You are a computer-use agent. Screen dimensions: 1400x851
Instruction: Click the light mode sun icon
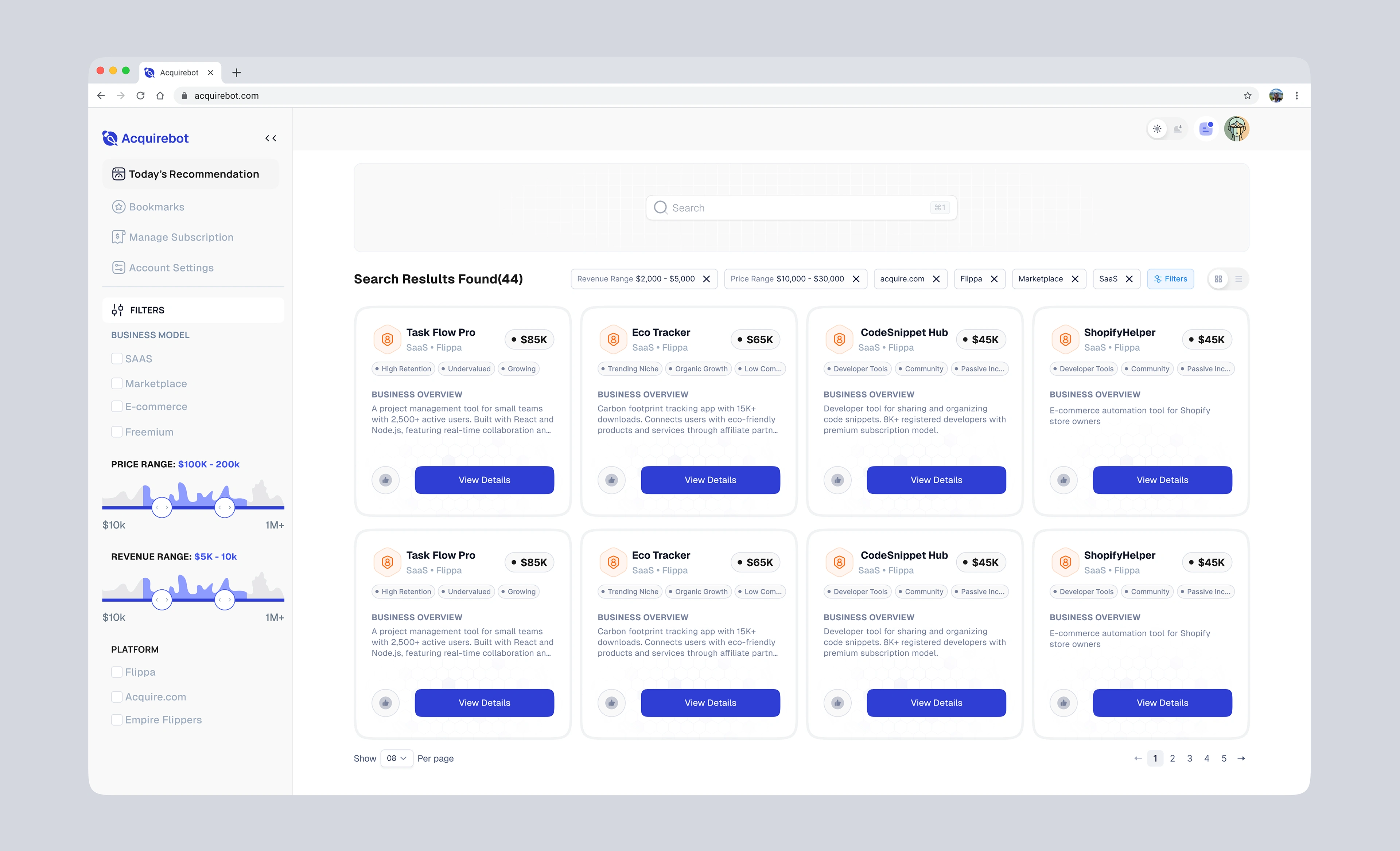tap(1157, 129)
